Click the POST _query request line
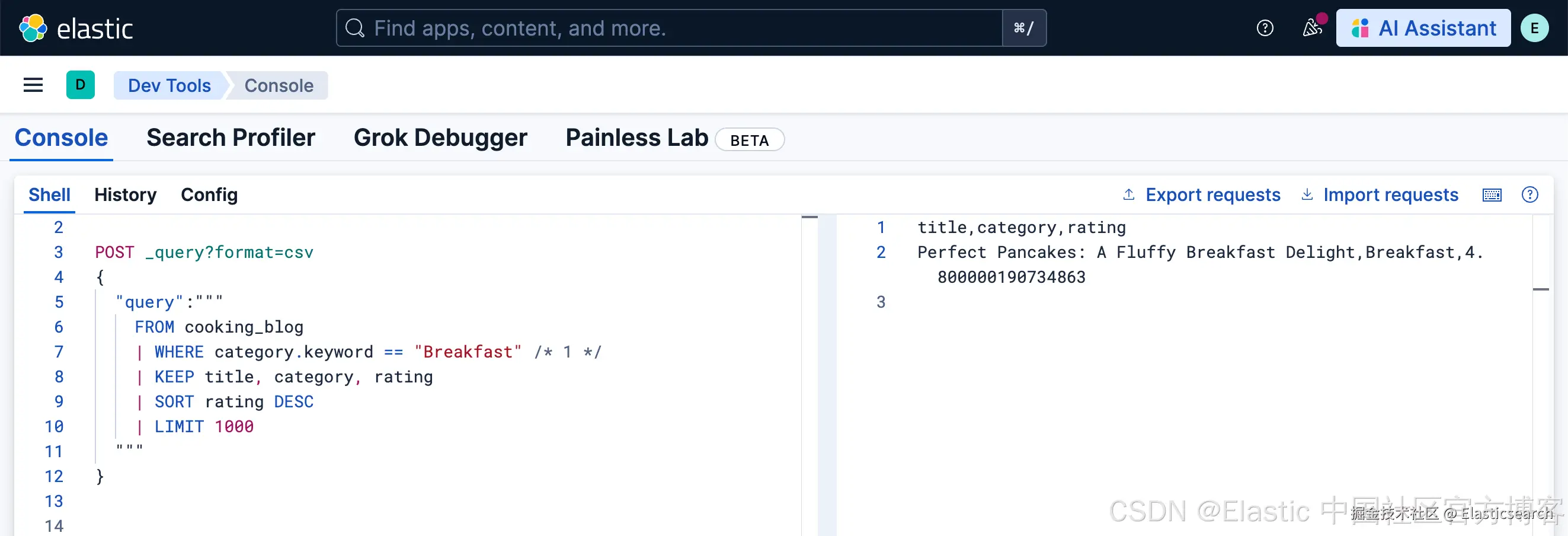The image size is (1568, 536). pyautogui.click(x=204, y=252)
